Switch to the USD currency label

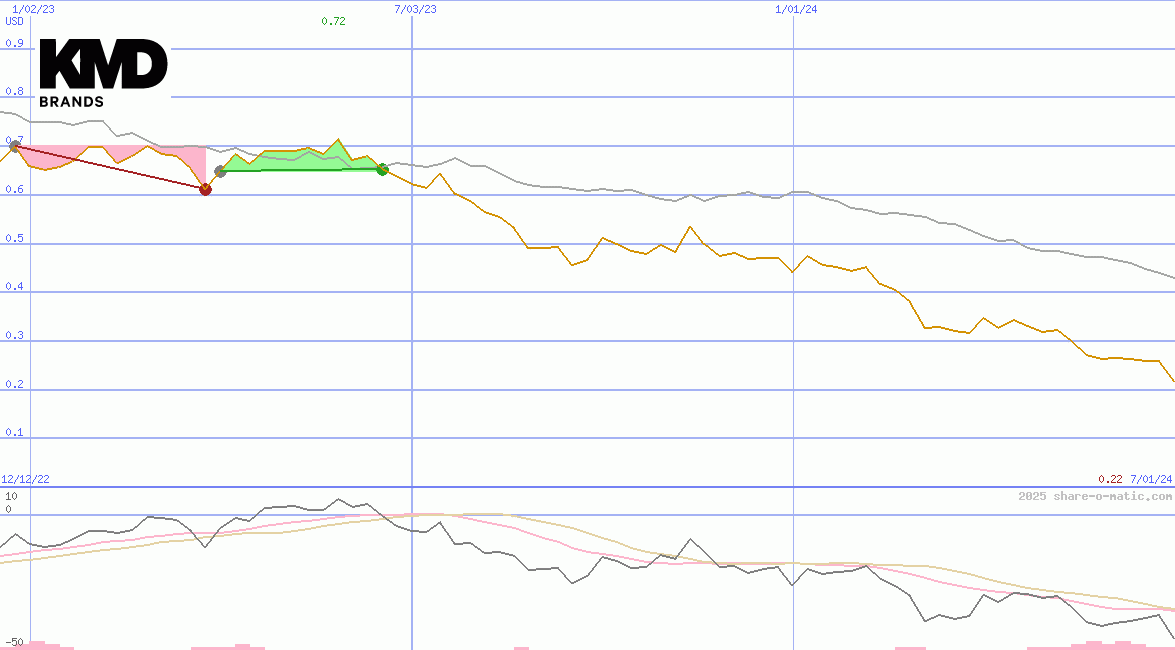tap(13, 21)
